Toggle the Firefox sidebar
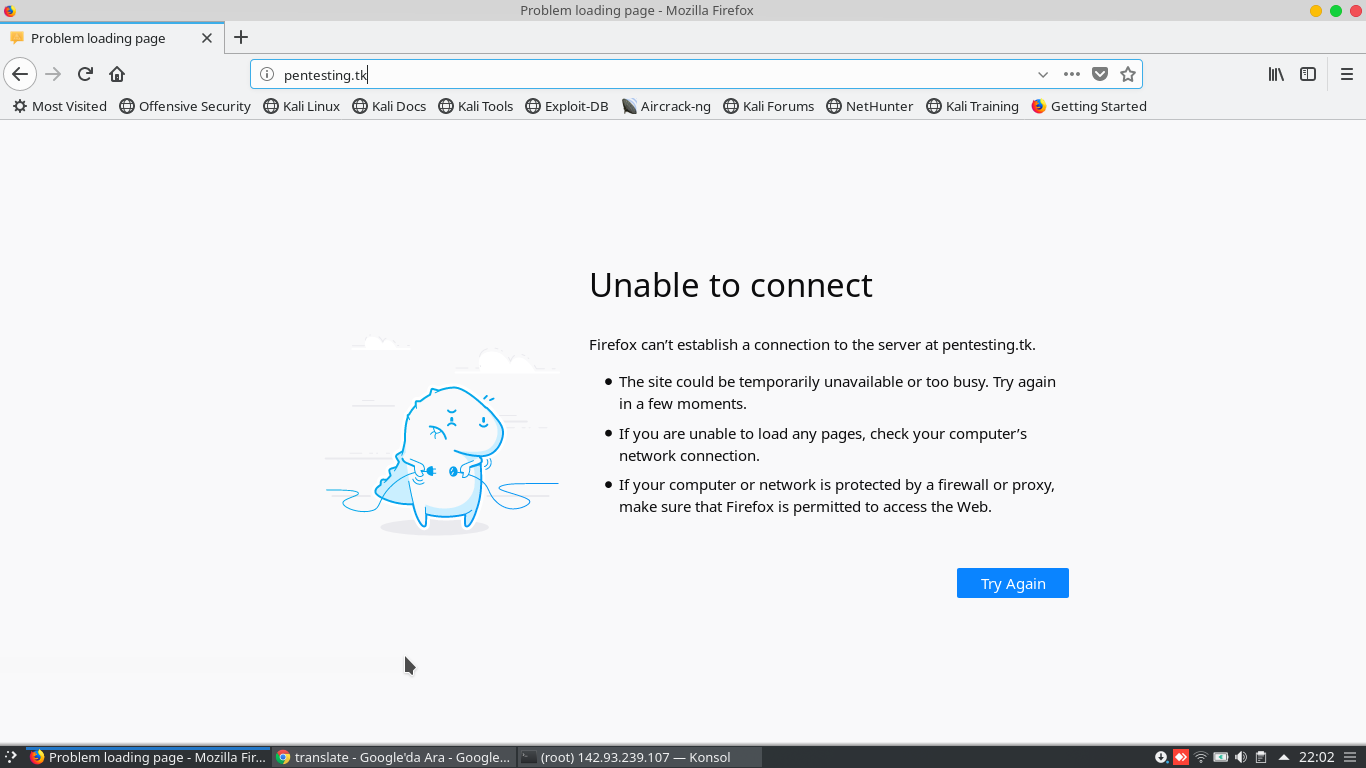The width and height of the screenshot is (1366, 768). pos(1308,74)
